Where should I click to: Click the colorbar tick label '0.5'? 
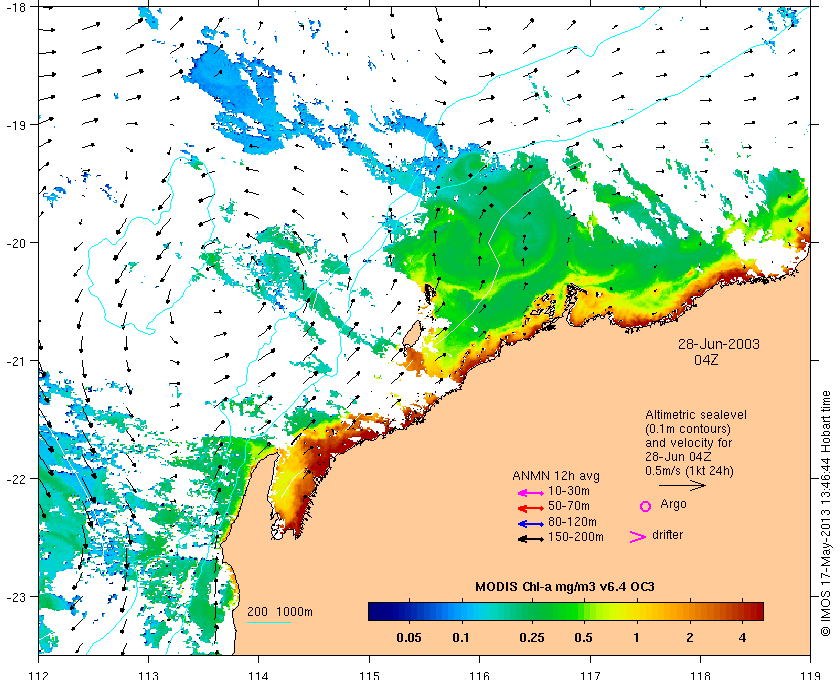point(584,638)
